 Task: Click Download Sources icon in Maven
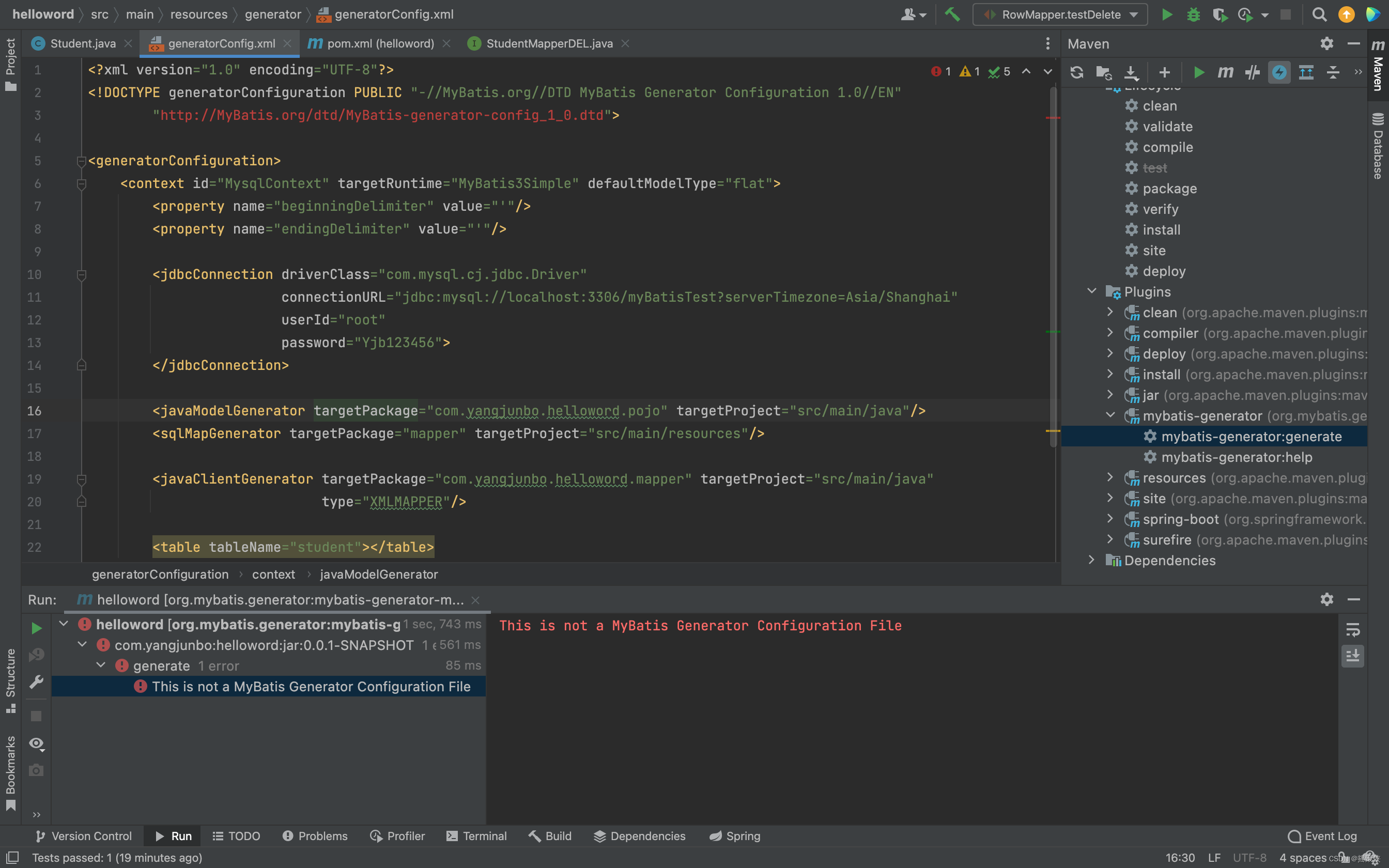pyautogui.click(x=1131, y=72)
